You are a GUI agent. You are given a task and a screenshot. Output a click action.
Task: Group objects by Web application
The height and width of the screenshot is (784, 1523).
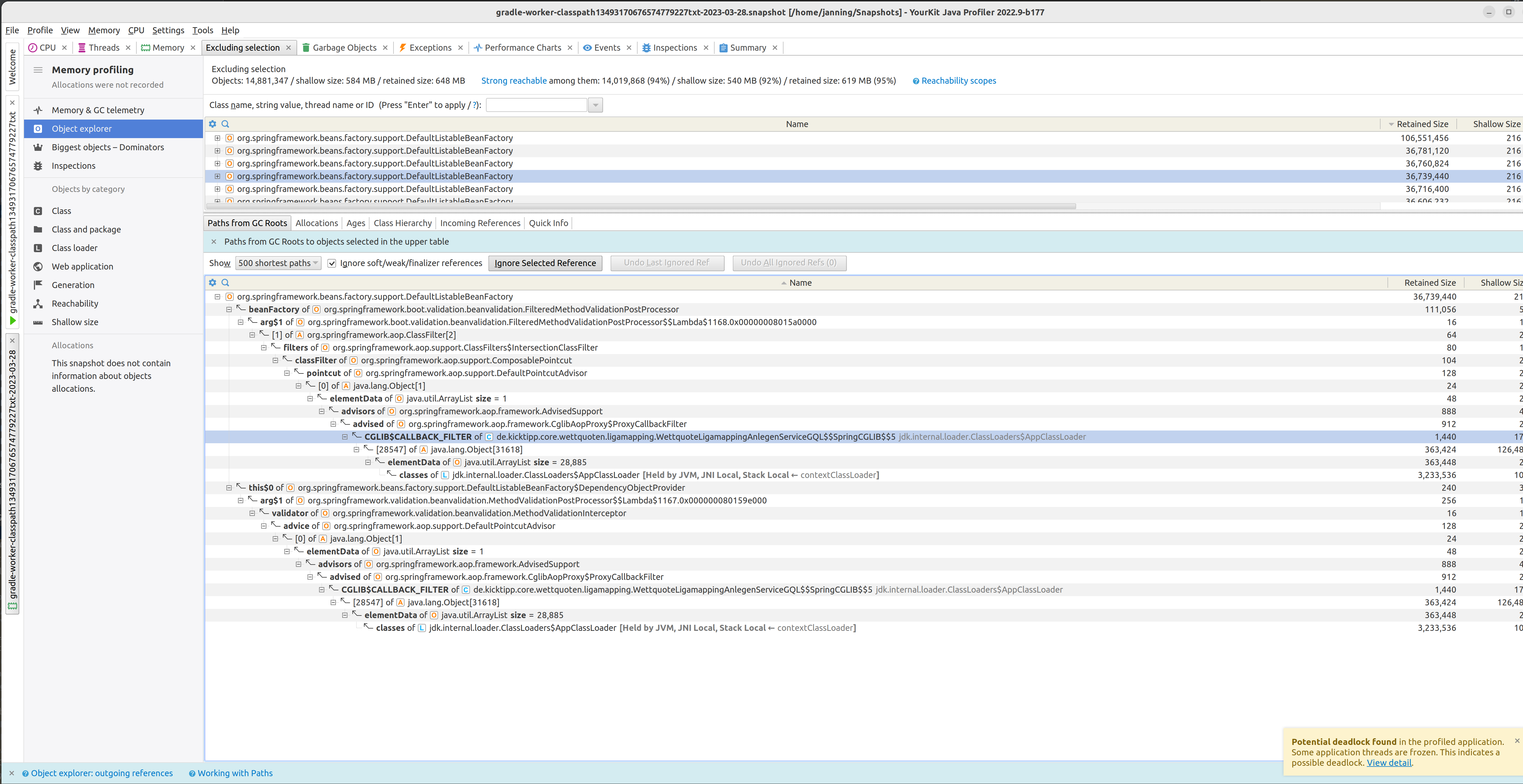(x=82, y=267)
